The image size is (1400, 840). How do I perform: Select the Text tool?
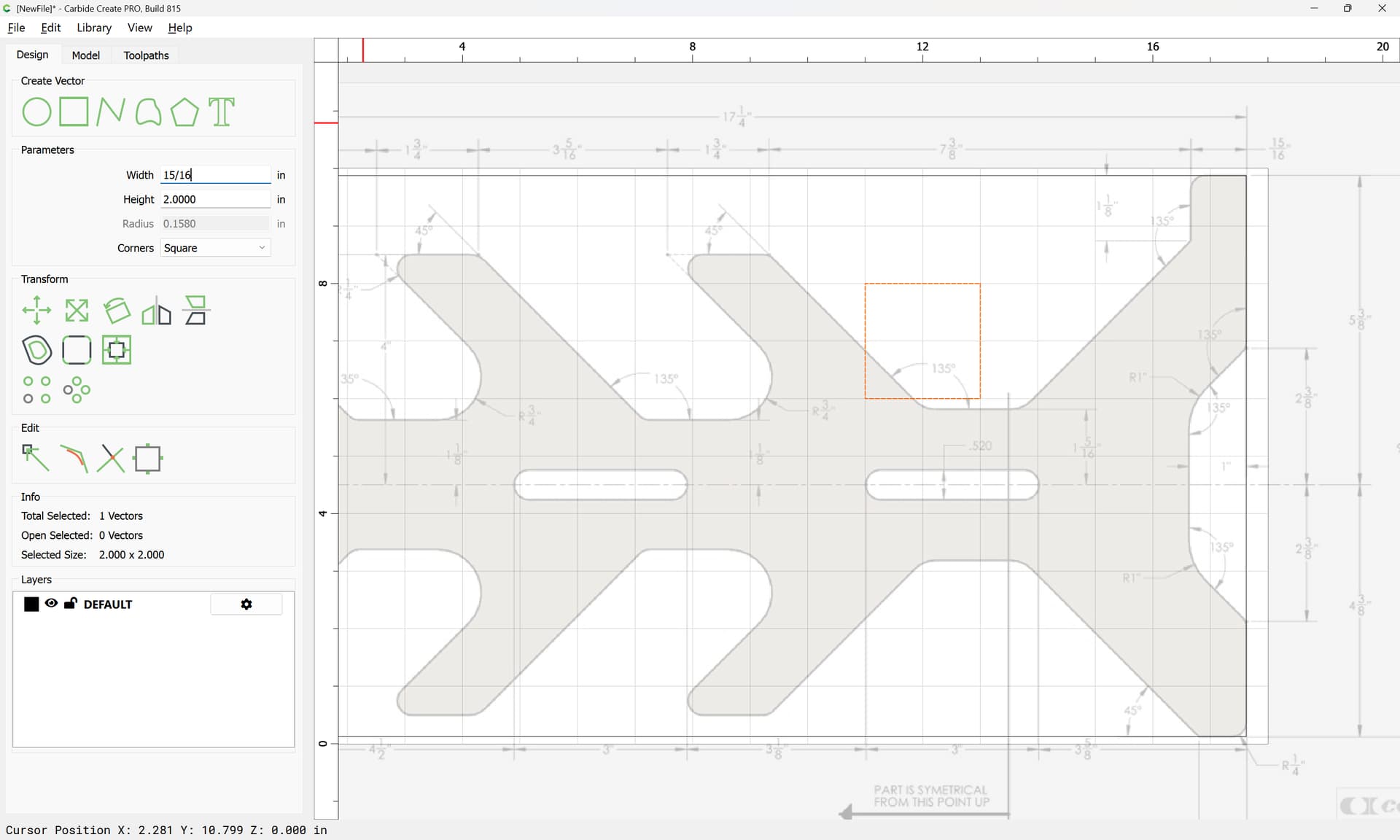coord(222,112)
